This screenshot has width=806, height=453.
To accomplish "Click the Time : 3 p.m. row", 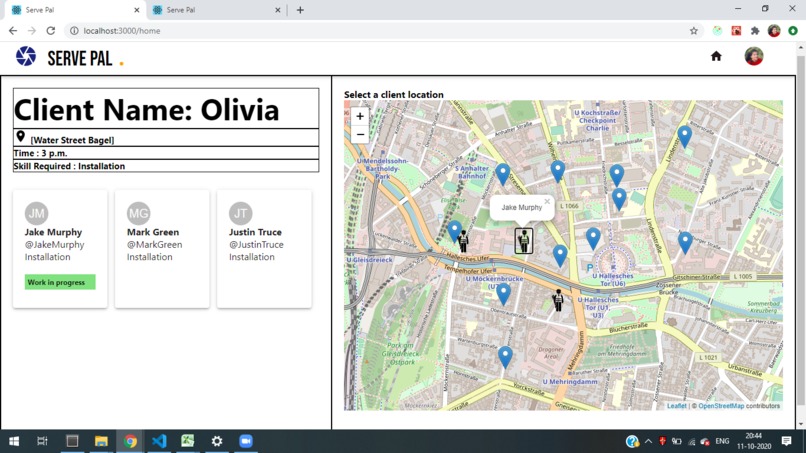I will 166,153.
